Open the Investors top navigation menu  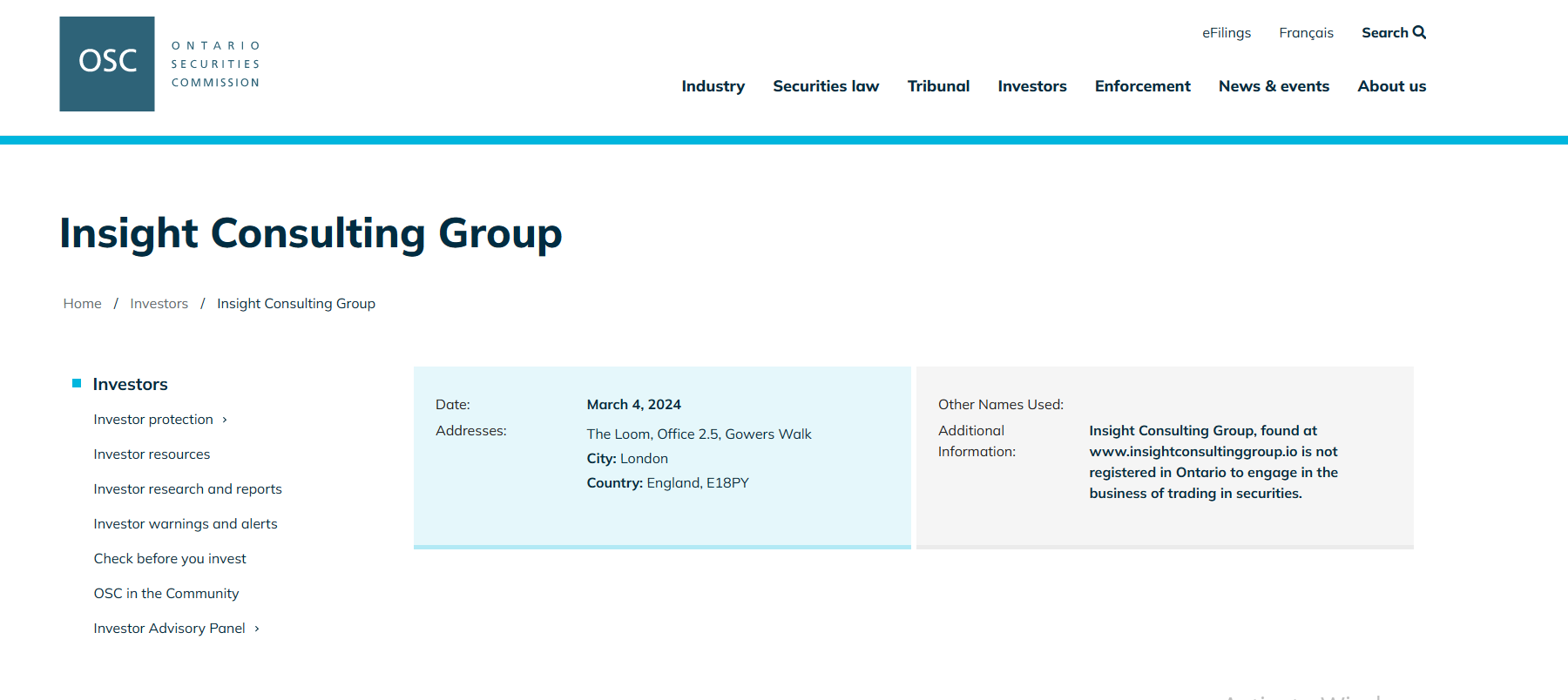point(1032,86)
